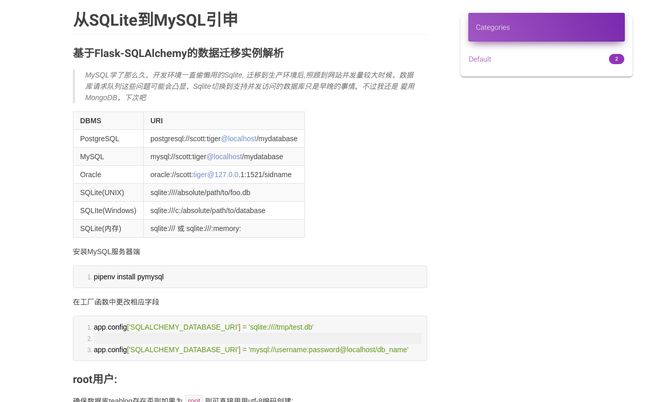
Task: Select the MySQL table cell
Action: (108, 157)
